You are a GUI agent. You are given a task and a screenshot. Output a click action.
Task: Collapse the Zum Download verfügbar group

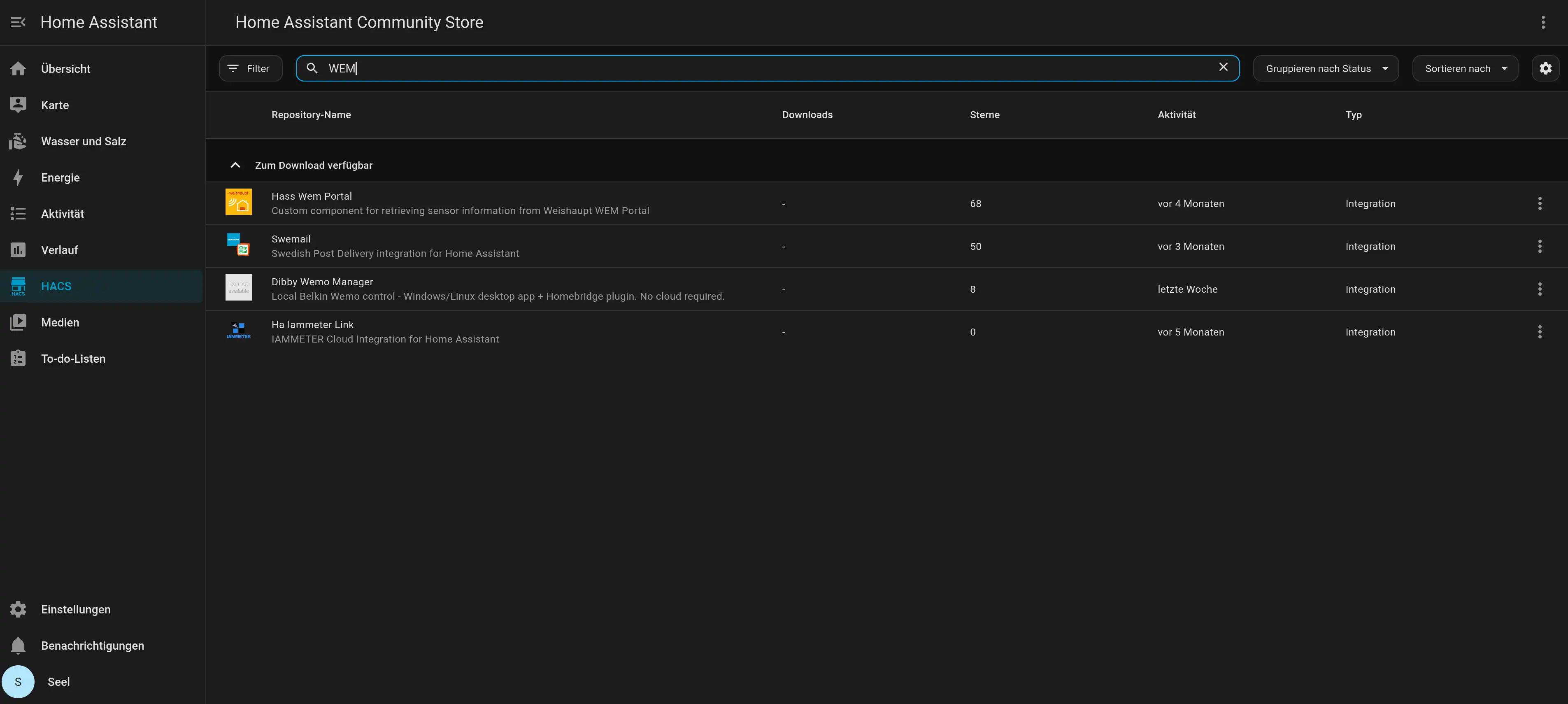(235, 165)
